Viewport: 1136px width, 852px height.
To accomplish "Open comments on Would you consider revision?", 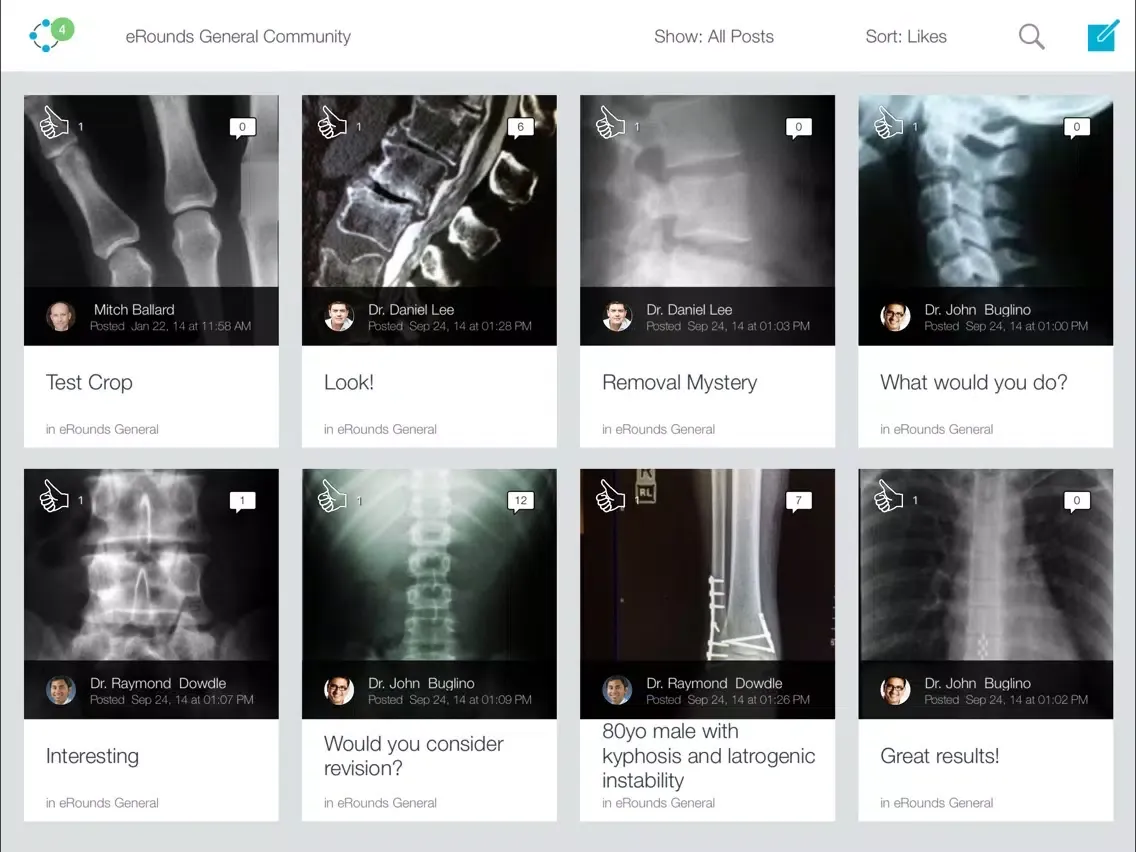I will click(x=520, y=501).
